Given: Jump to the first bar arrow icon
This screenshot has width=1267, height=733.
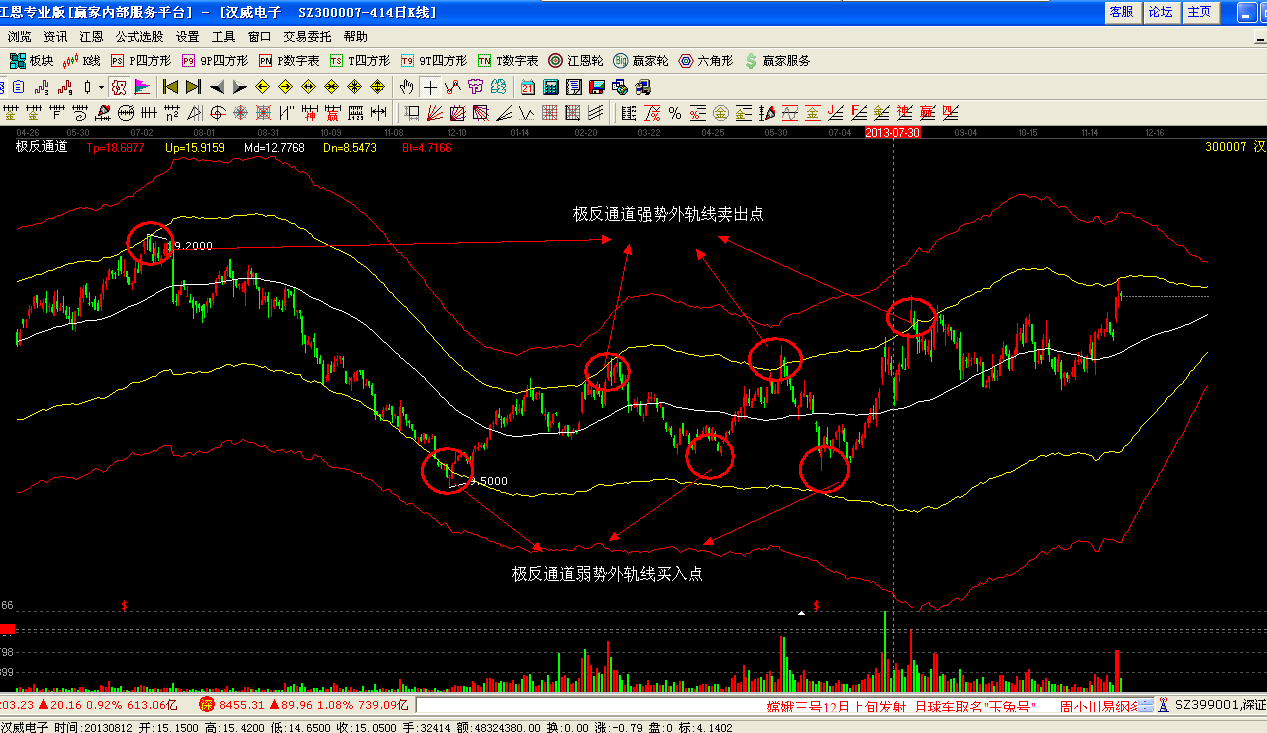Looking at the screenshot, I should pyautogui.click(x=170, y=87).
